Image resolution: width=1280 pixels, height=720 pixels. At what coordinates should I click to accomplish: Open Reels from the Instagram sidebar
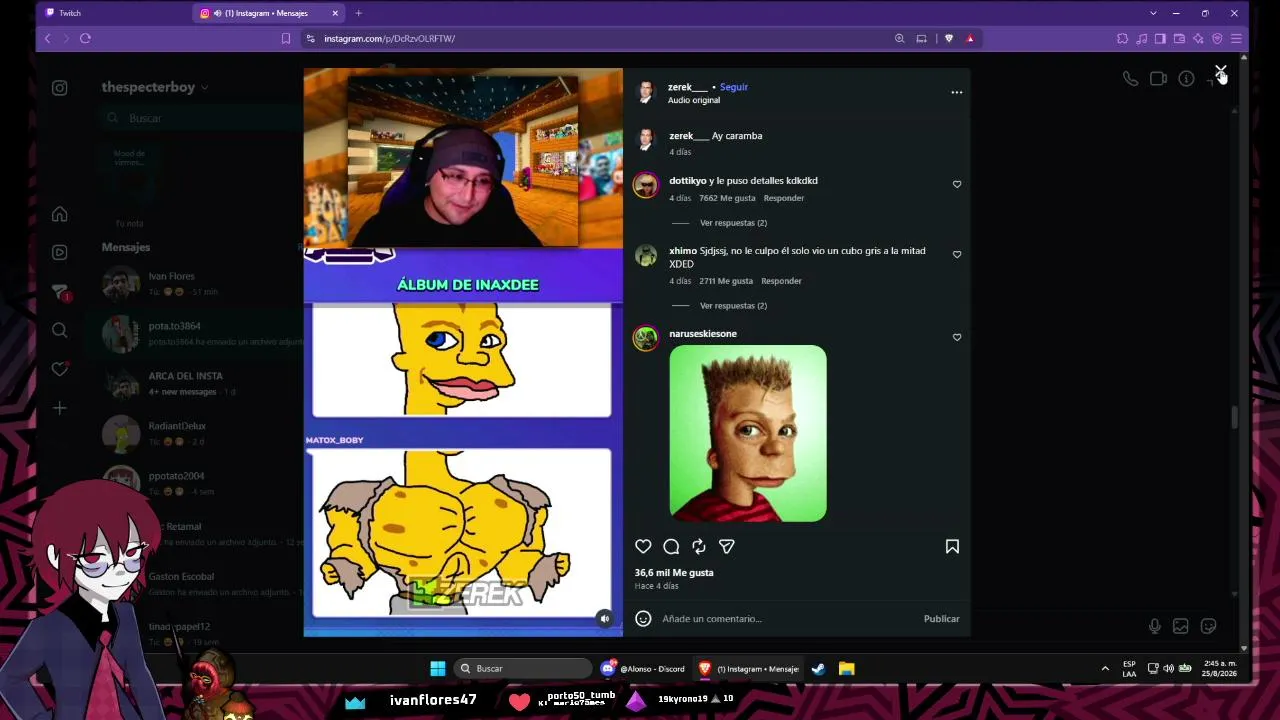tap(60, 252)
